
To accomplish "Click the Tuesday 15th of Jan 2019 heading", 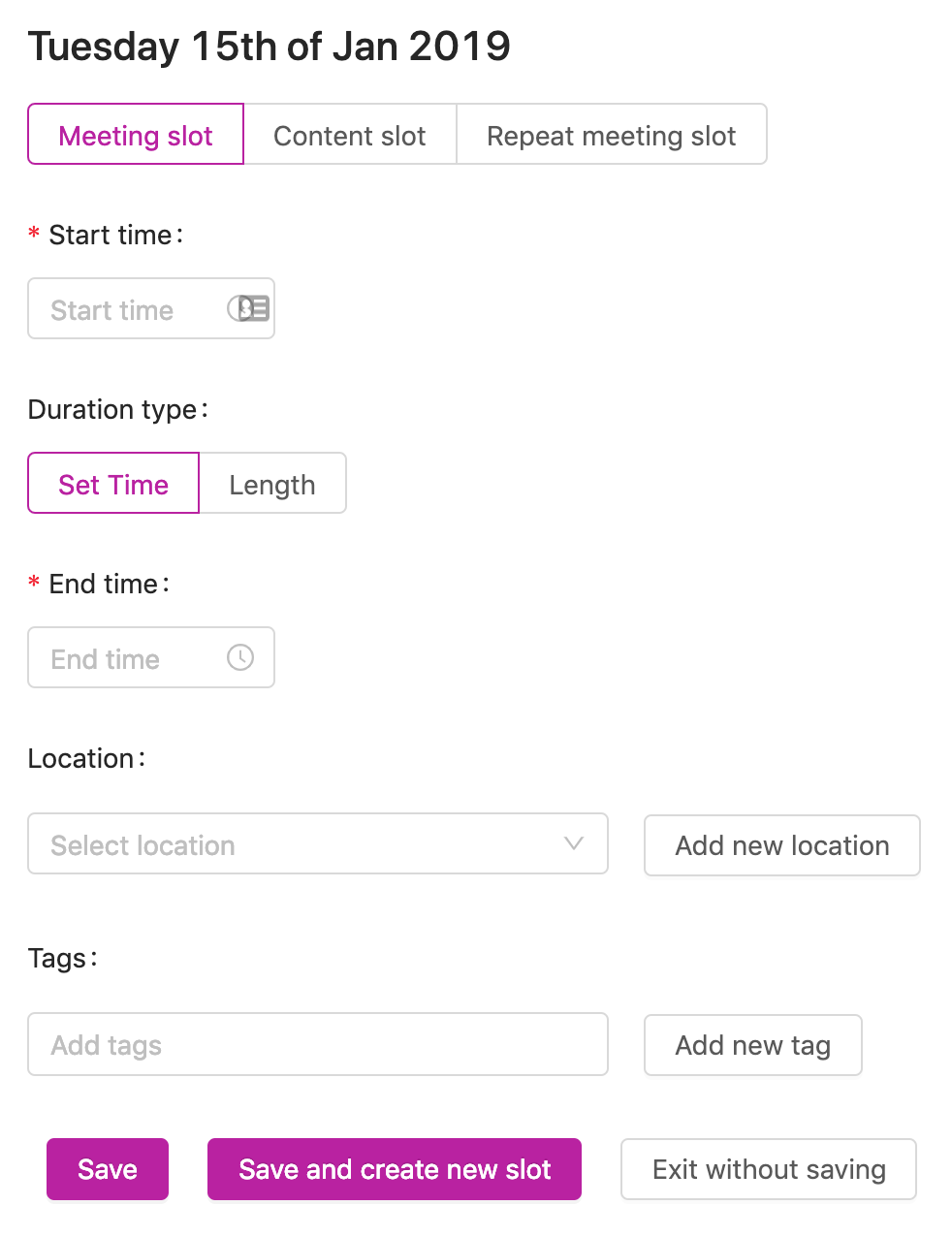I will [270, 46].
